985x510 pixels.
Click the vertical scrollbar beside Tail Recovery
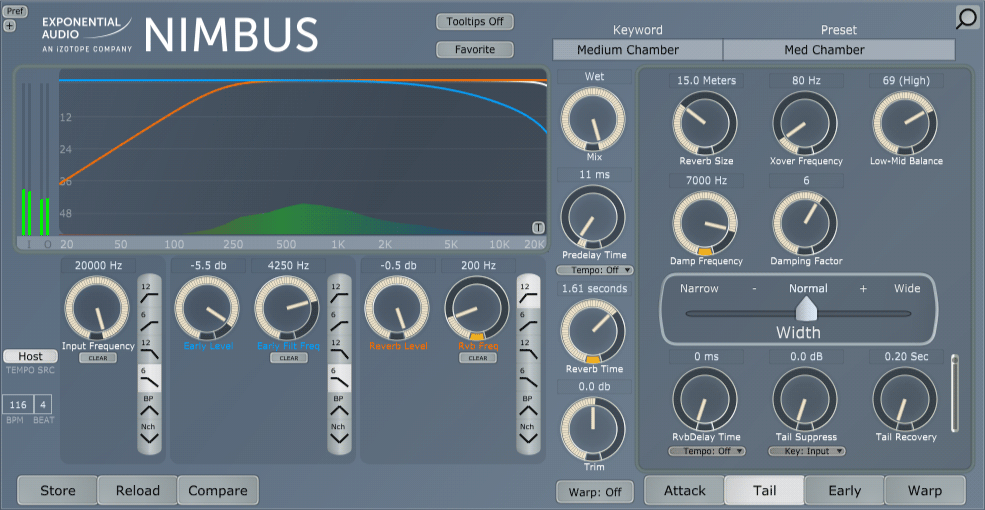(955, 393)
